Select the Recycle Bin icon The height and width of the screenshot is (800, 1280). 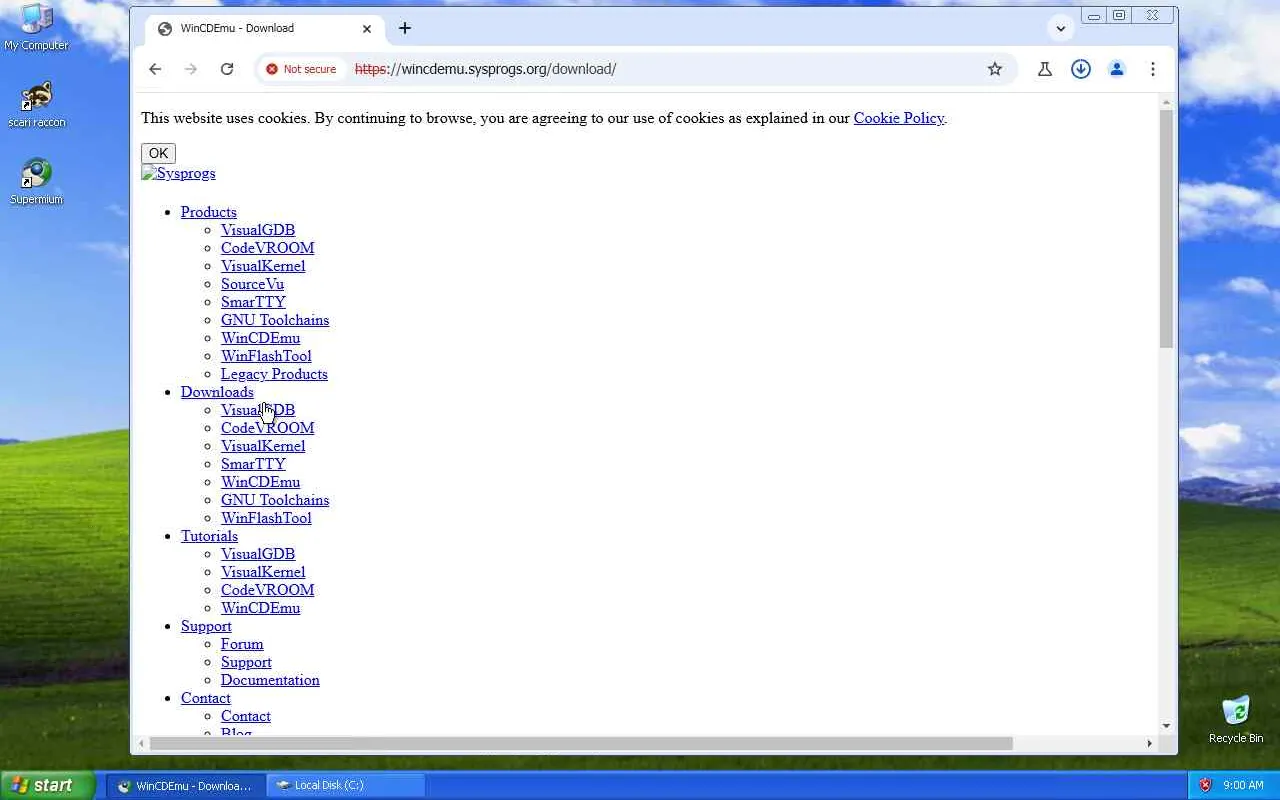[1236, 720]
